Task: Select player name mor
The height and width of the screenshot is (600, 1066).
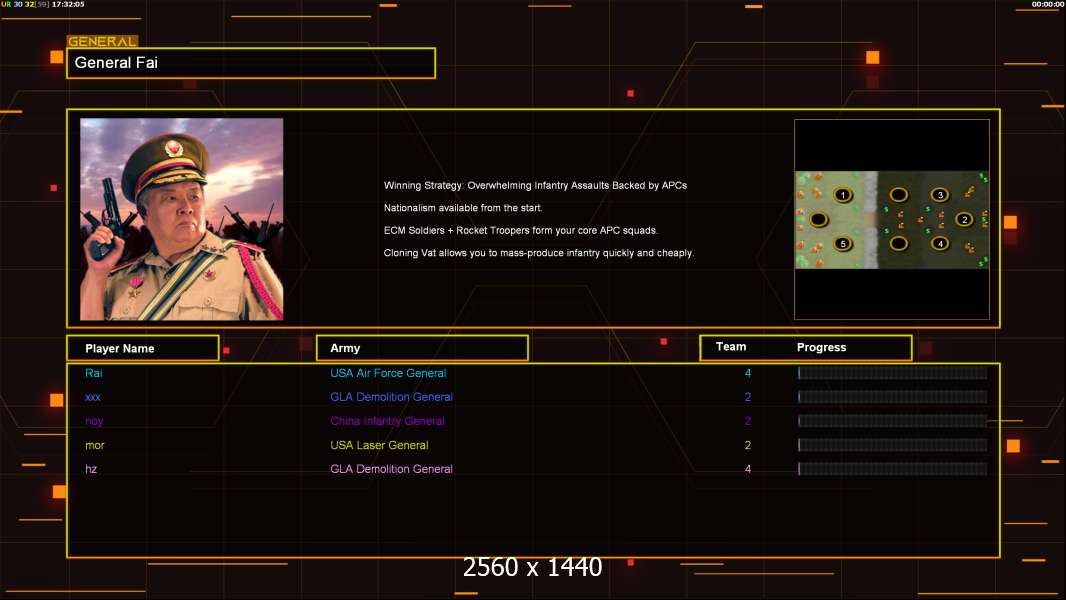Action: 94,445
